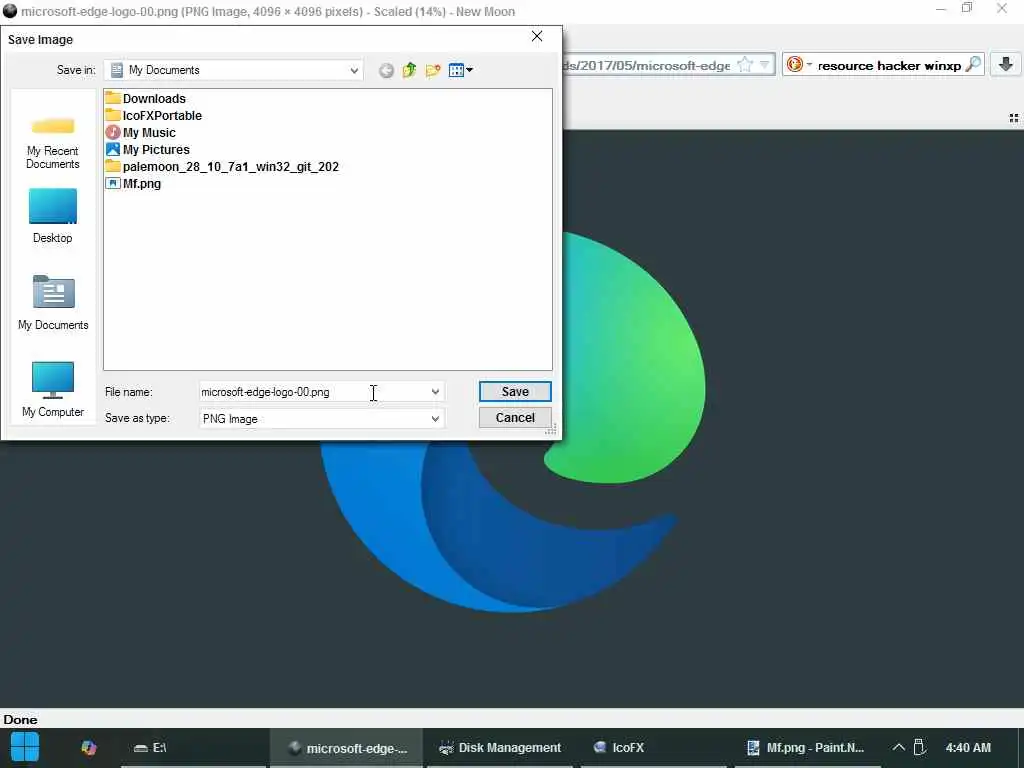Image resolution: width=1024 pixels, height=768 pixels.
Task: Select My Computer in the places bar
Action: [x=53, y=390]
